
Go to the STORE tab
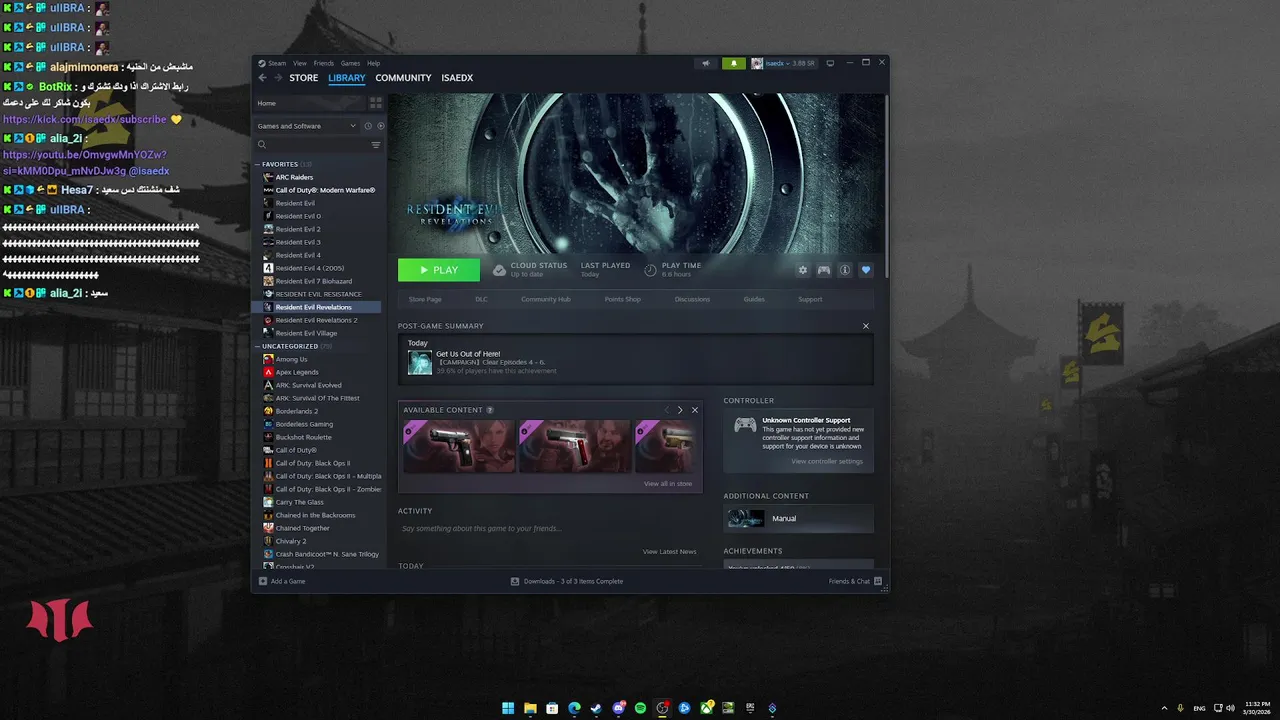click(x=304, y=78)
